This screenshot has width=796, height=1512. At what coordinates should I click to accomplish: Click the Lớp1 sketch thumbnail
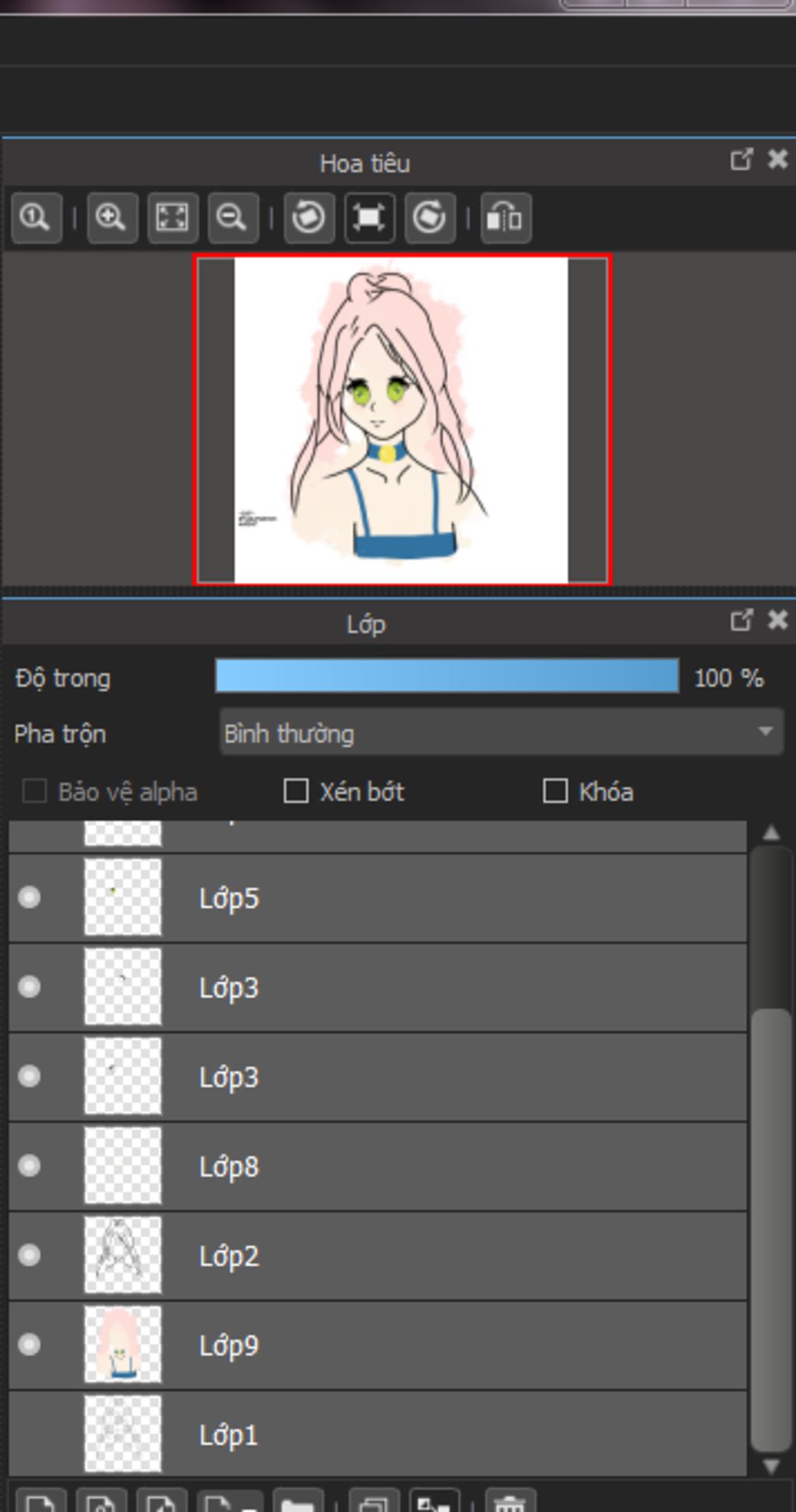coord(123,1434)
